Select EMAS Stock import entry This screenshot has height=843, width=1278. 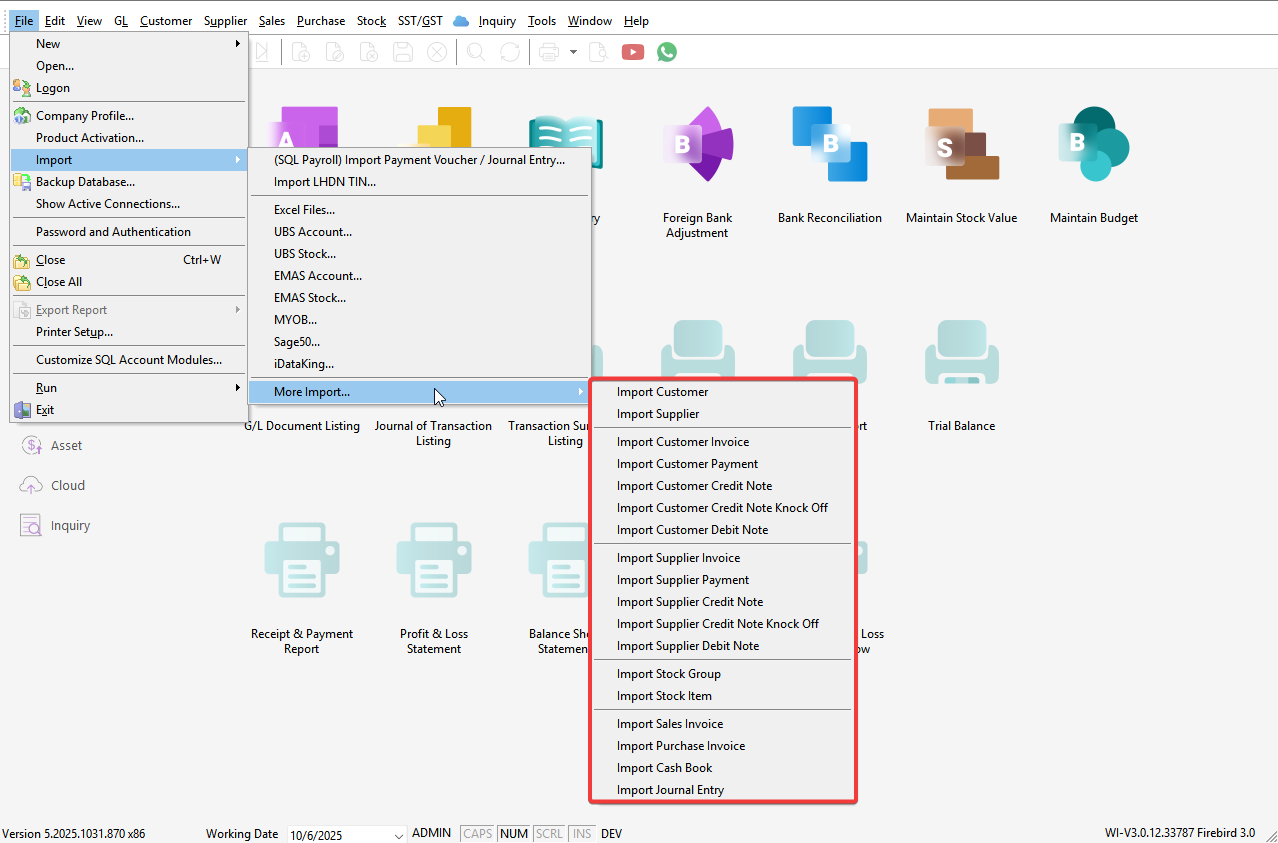(419, 298)
